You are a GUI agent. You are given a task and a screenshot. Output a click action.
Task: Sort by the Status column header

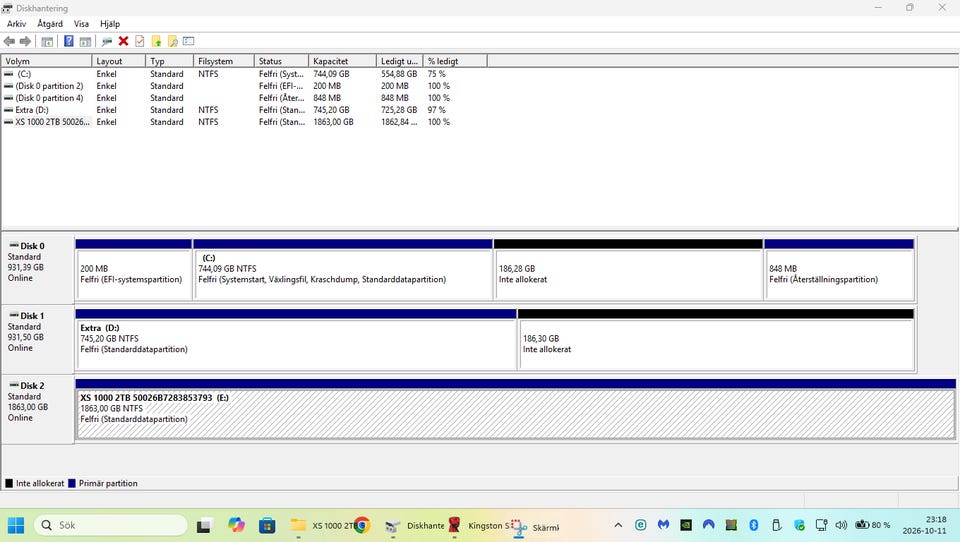click(x=281, y=61)
